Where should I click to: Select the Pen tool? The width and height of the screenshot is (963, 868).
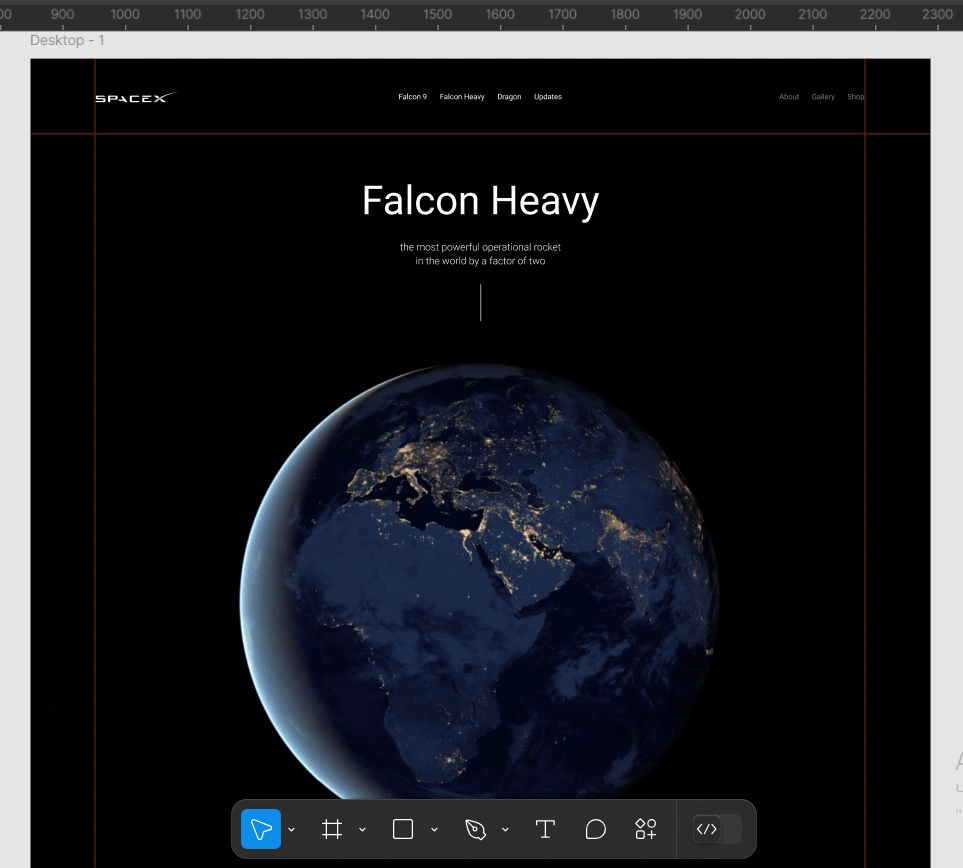(x=475, y=829)
